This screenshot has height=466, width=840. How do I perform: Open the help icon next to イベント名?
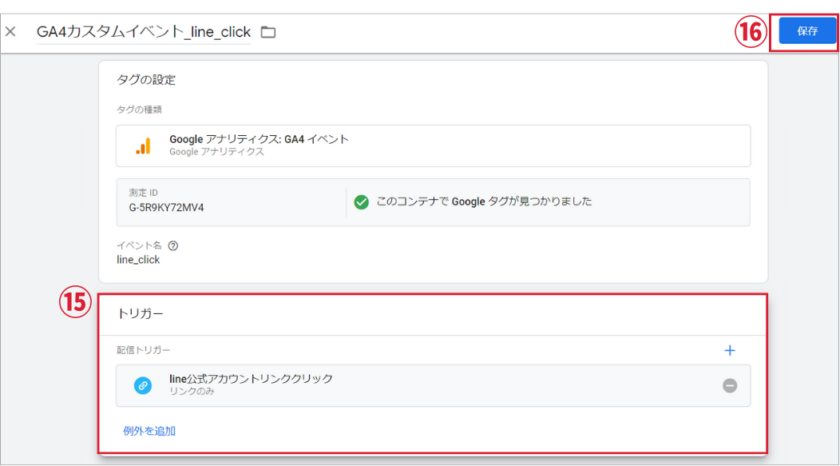click(174, 245)
